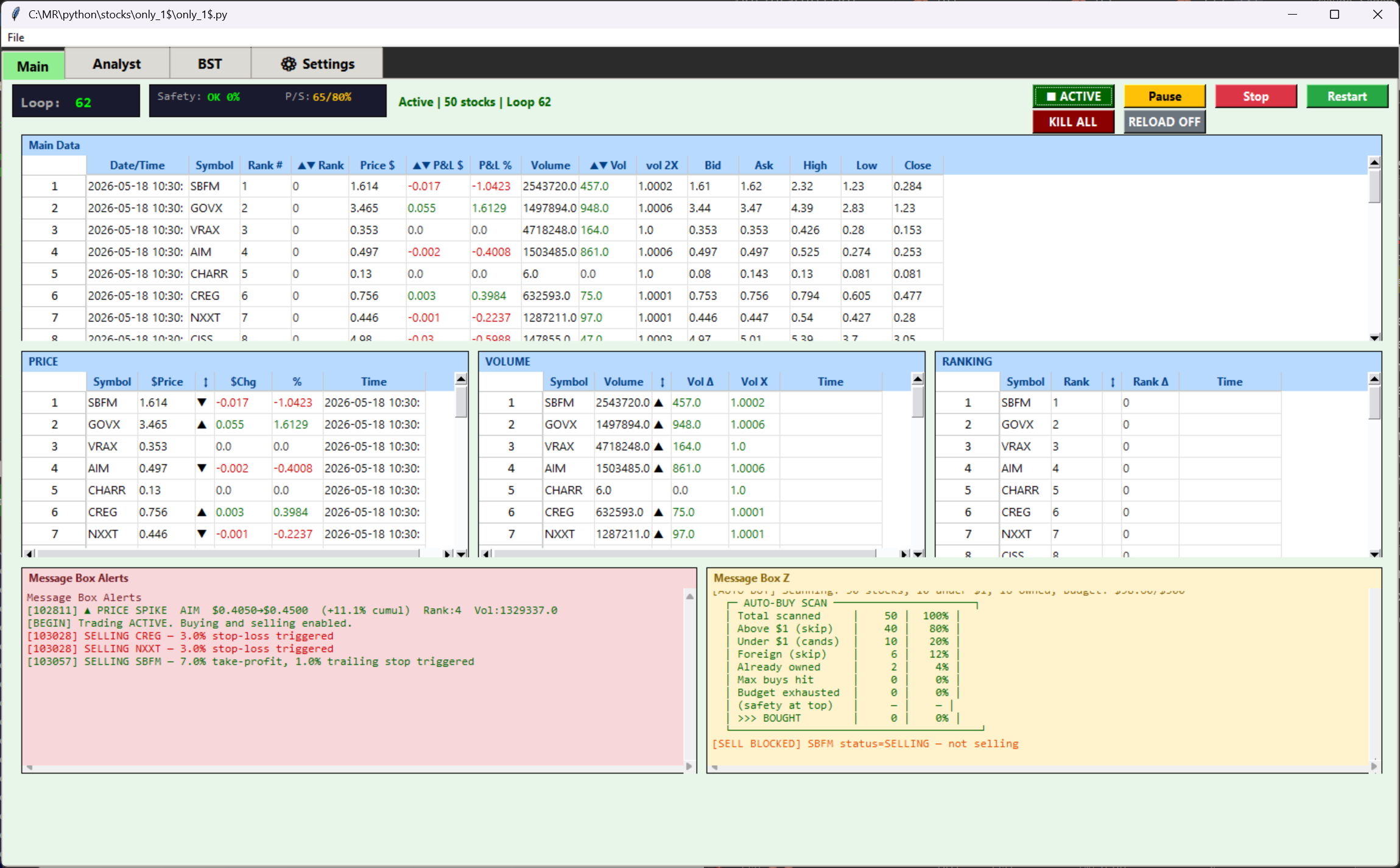Click PRICE table scroll-right arrow
The width and height of the screenshot is (1400, 868).
448,553
